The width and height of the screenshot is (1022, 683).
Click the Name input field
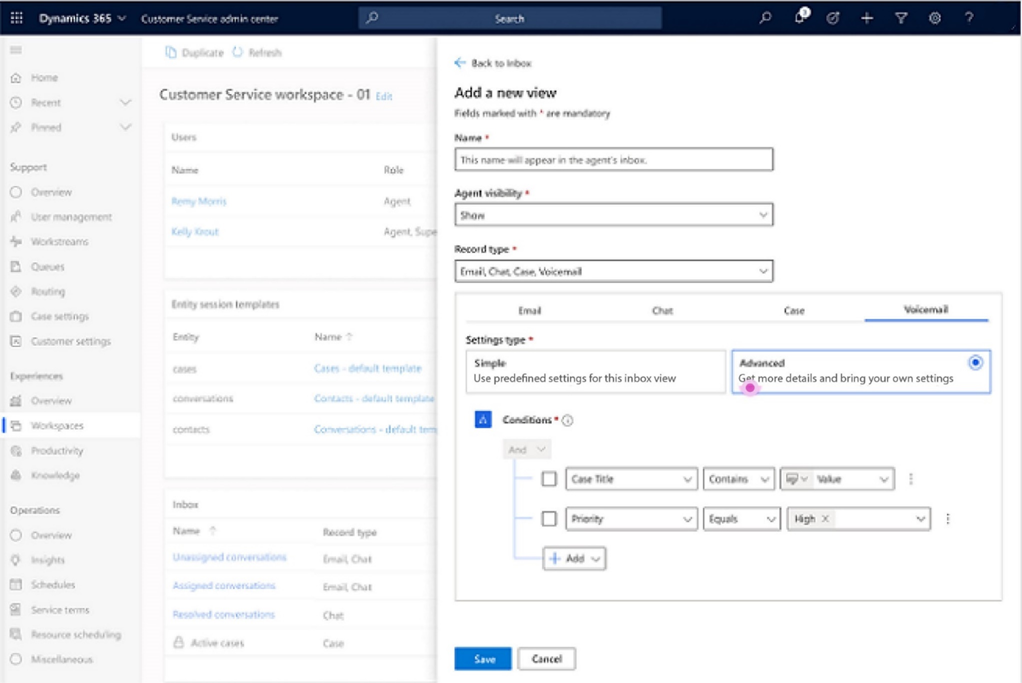click(x=613, y=159)
